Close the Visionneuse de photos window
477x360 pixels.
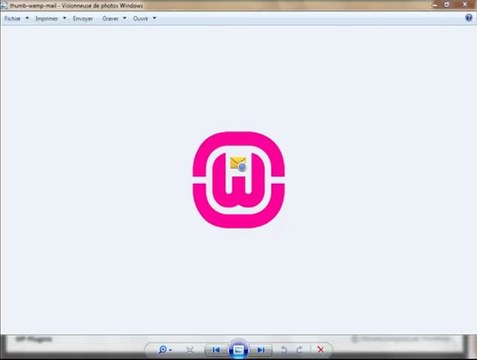point(465,5)
